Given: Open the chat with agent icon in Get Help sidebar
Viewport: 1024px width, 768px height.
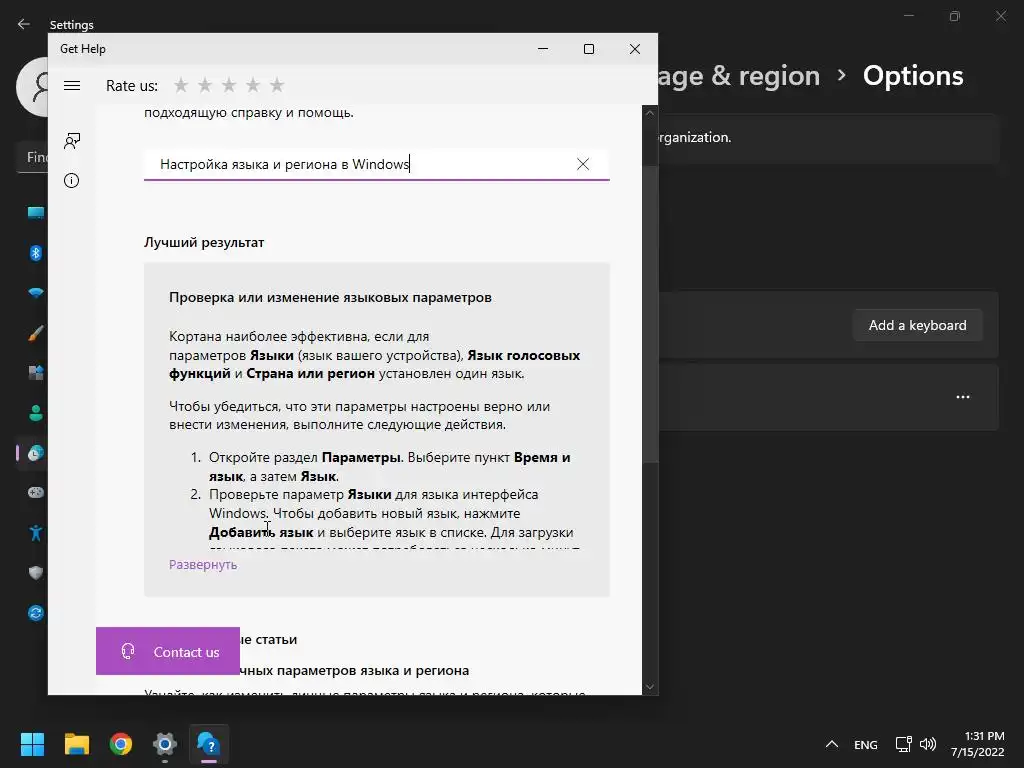Looking at the screenshot, I should (72, 140).
